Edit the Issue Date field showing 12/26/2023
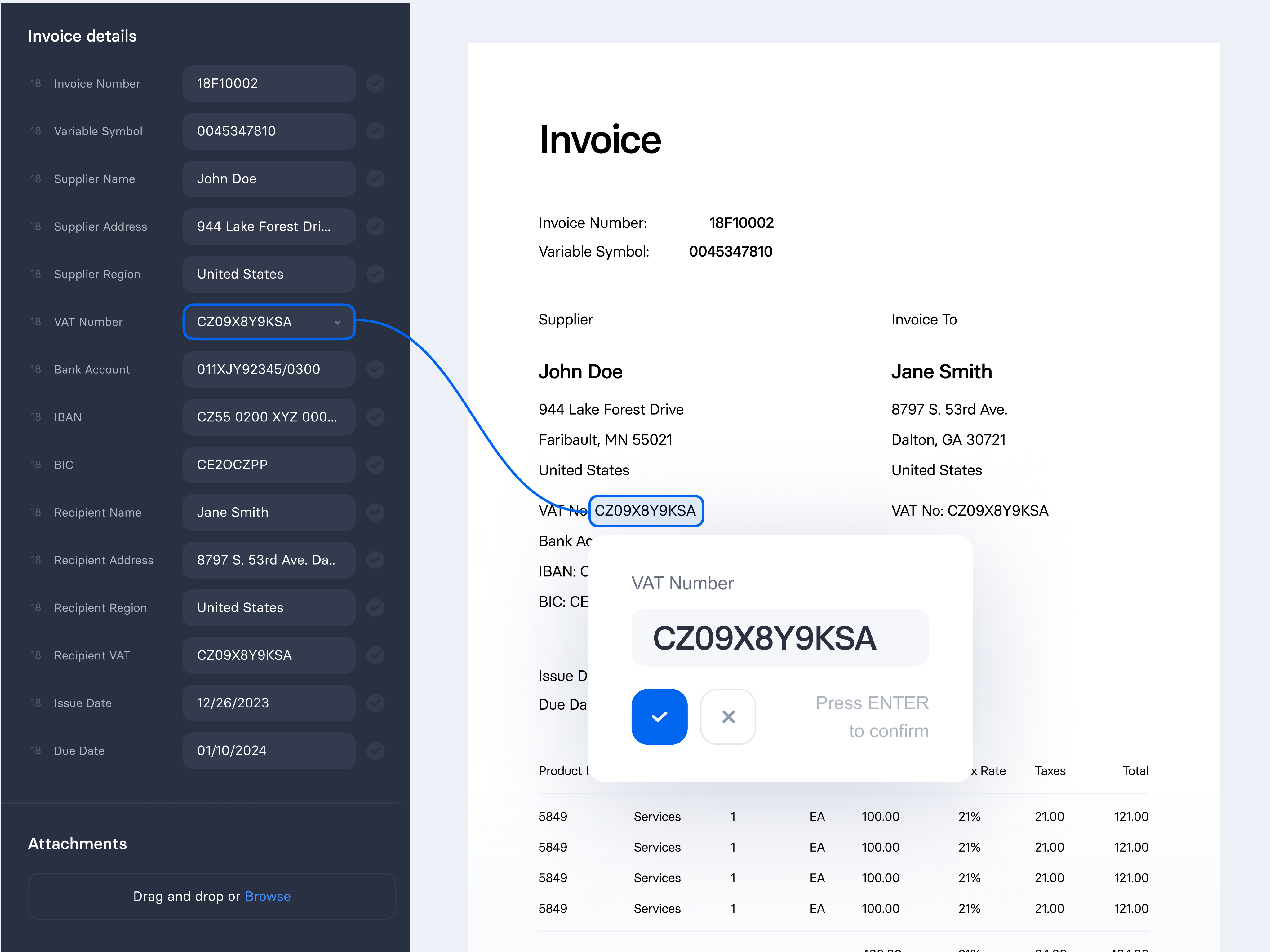Screen dimensions: 1270x952 click(x=269, y=703)
